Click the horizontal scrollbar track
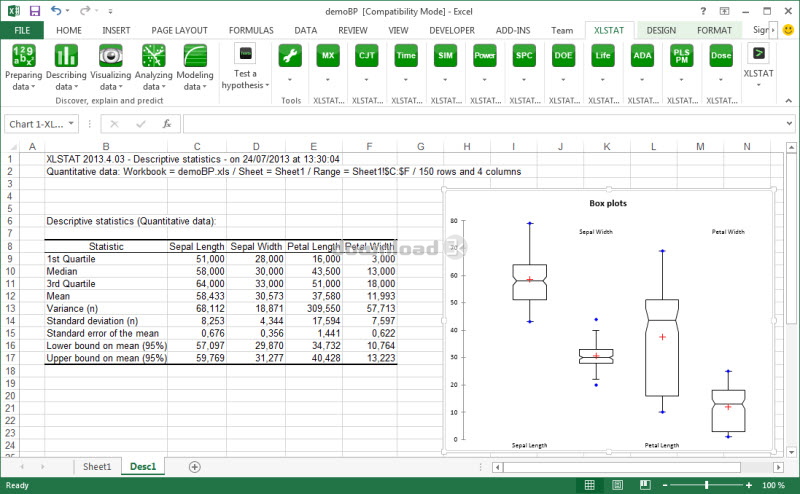Viewport: 800px width, 494px height. [x=621, y=467]
